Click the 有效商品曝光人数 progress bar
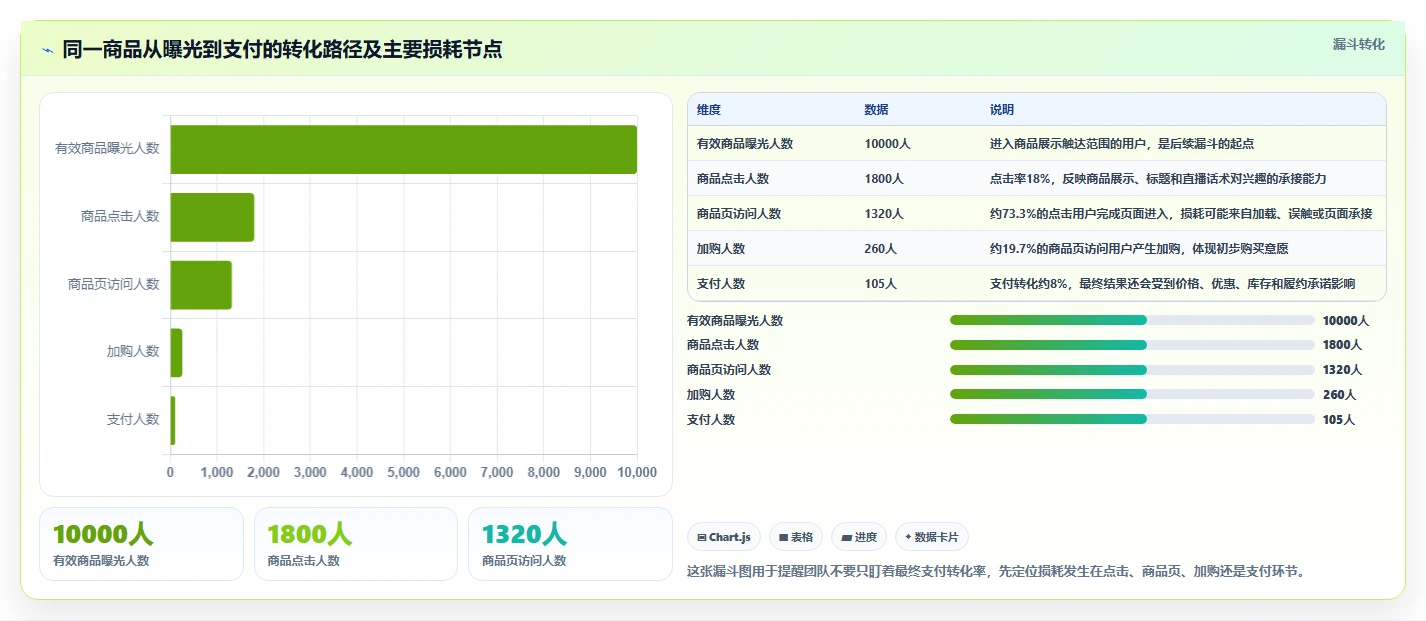Screen dimensions: 1426x621 click(1132, 320)
